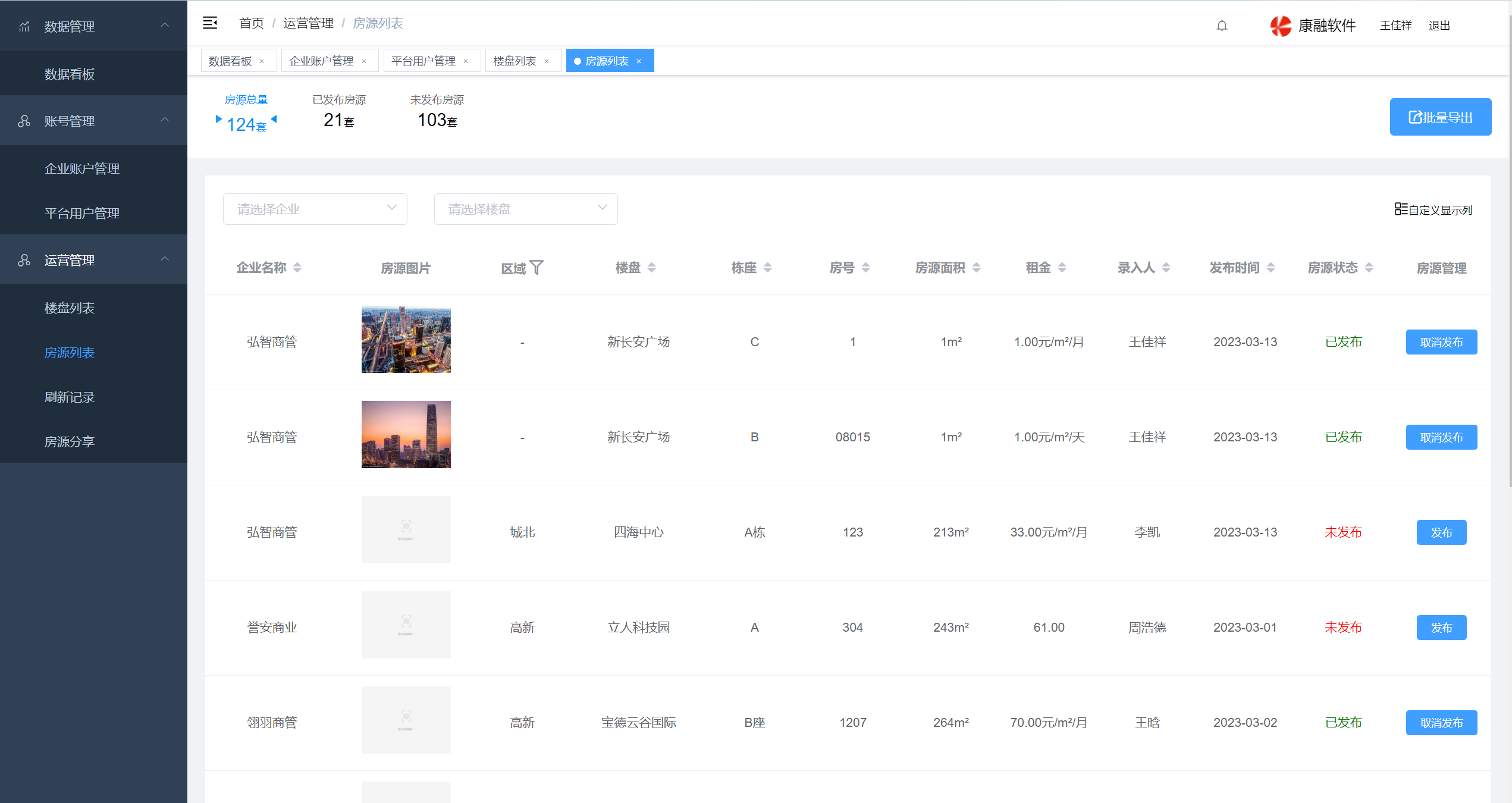Image resolution: width=1512 pixels, height=803 pixels.
Task: Collapse the 运营管理 menu group
Action: pyautogui.click(x=165, y=259)
